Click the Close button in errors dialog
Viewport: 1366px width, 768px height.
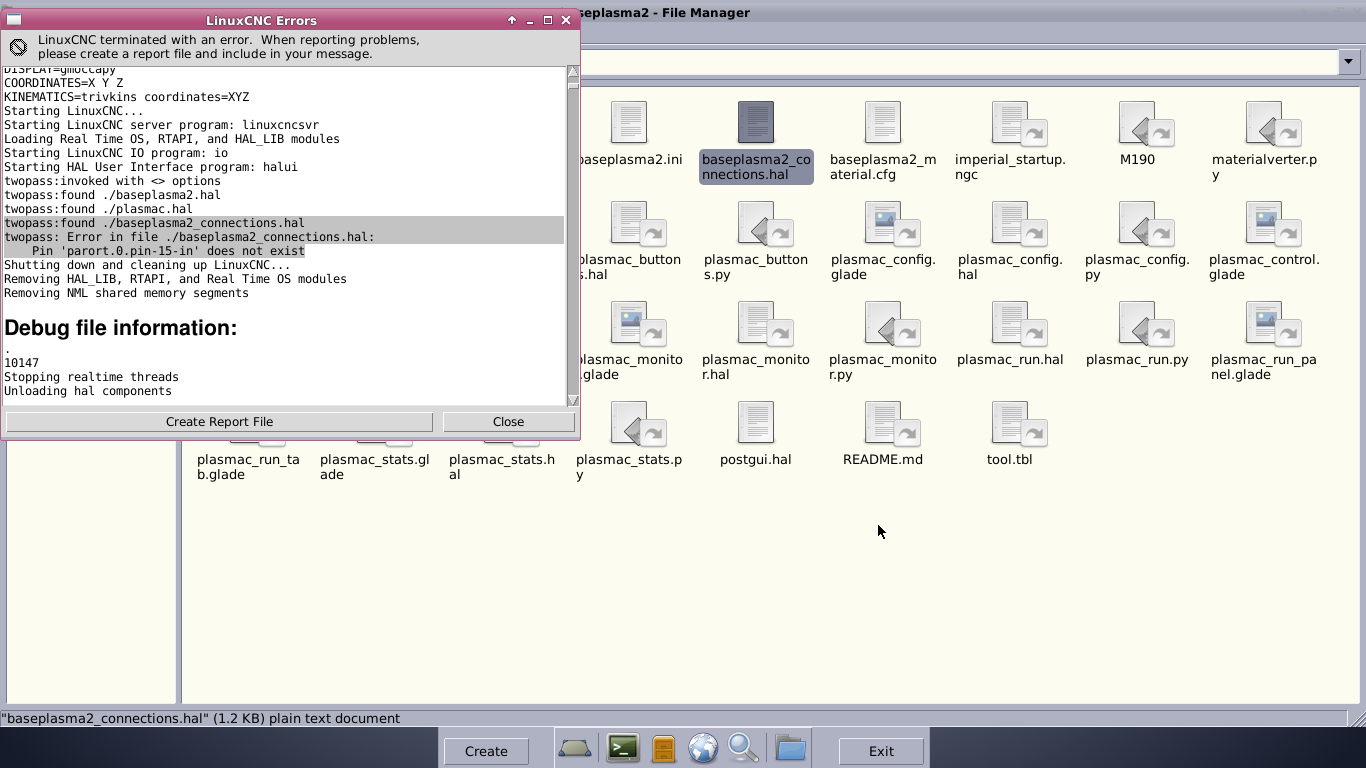point(508,422)
